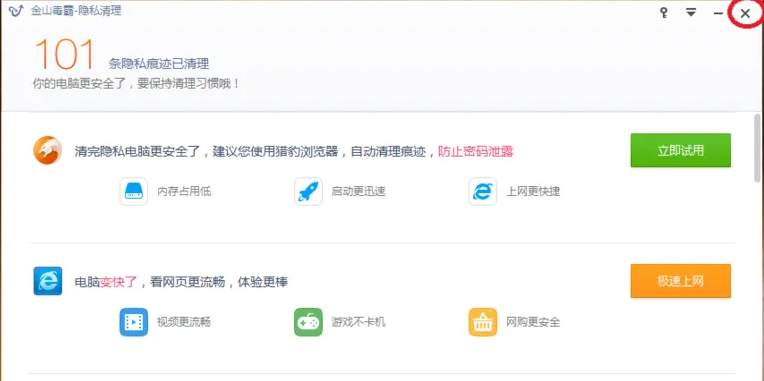Image resolution: width=764 pixels, height=381 pixels.
Task: Click the 内存占用低 memory icon
Action: click(134, 191)
